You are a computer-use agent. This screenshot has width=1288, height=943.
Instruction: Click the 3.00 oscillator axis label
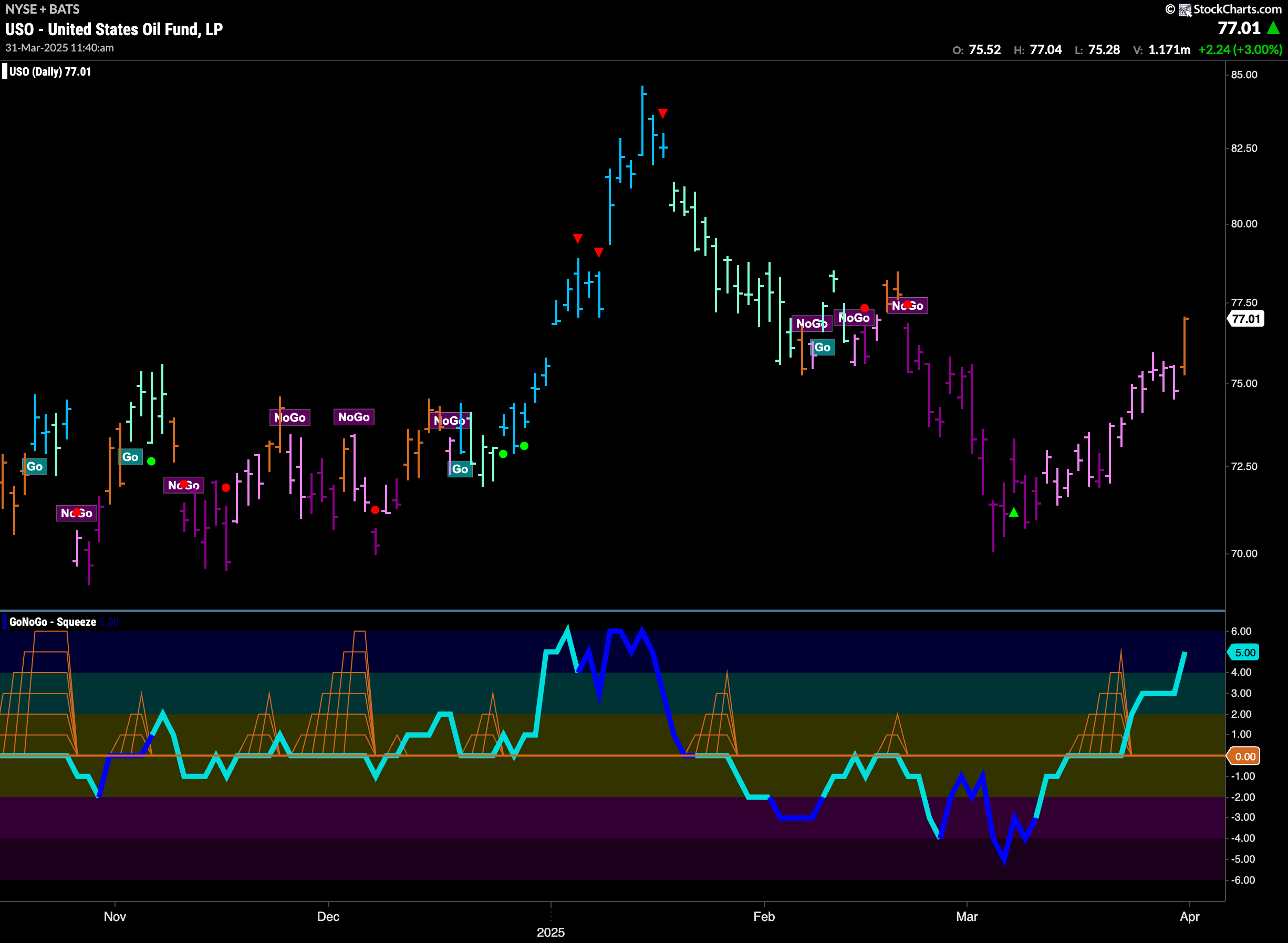pos(1241,693)
